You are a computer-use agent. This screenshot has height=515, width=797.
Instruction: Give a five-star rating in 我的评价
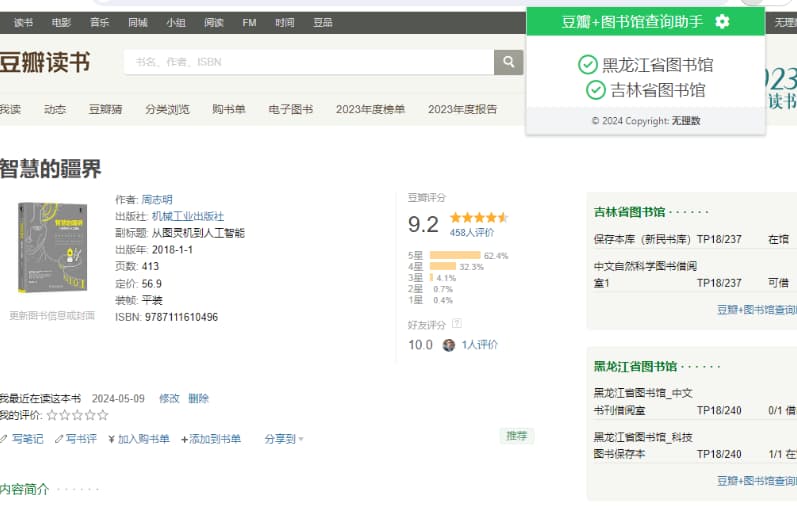tap(103, 415)
